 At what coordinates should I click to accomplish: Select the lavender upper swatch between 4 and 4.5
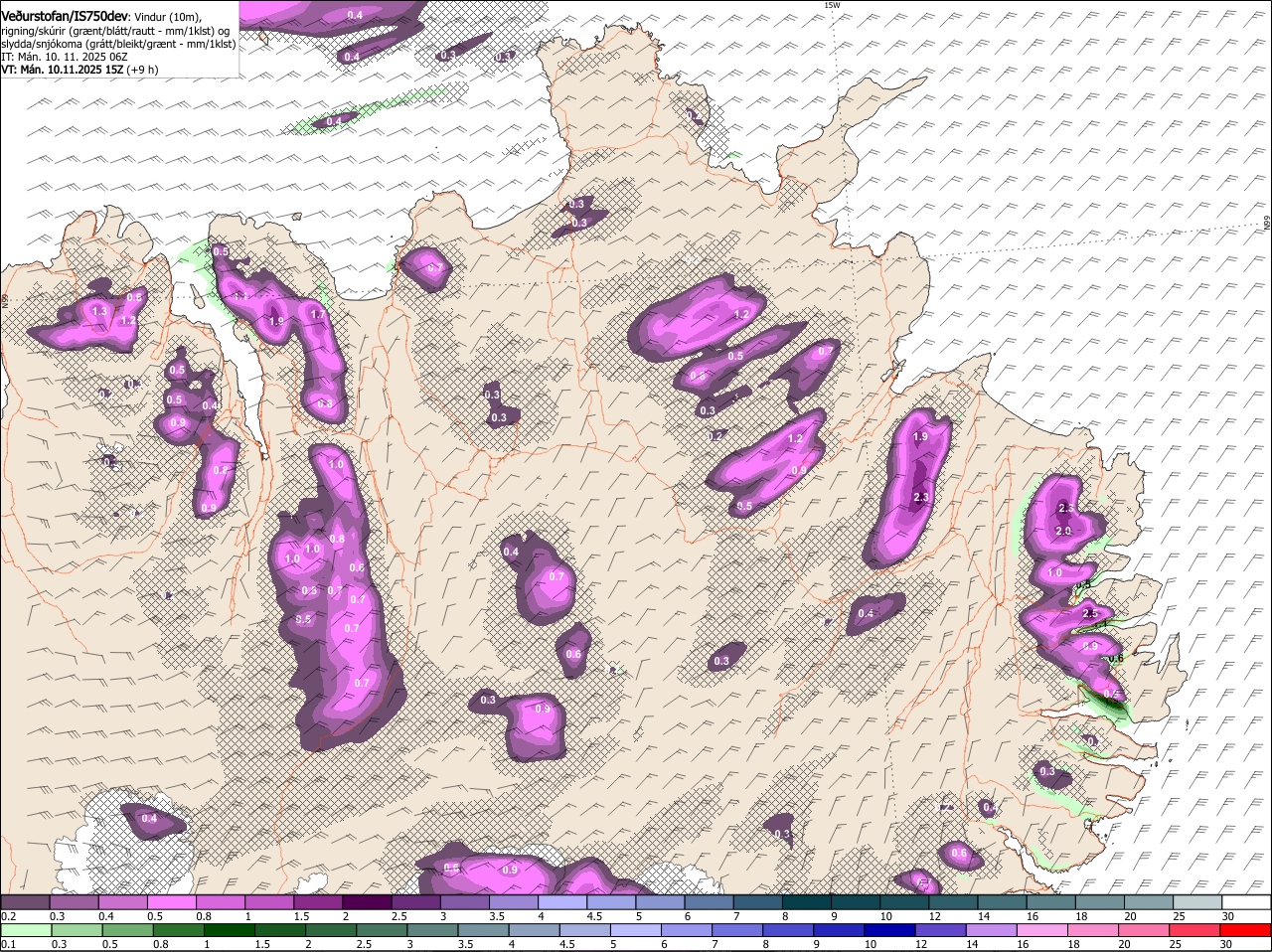[x=561, y=902]
